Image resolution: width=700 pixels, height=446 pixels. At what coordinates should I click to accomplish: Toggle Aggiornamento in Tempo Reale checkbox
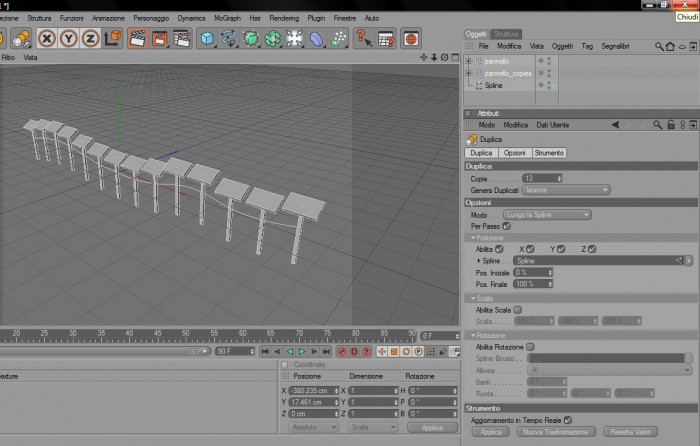coord(568,420)
